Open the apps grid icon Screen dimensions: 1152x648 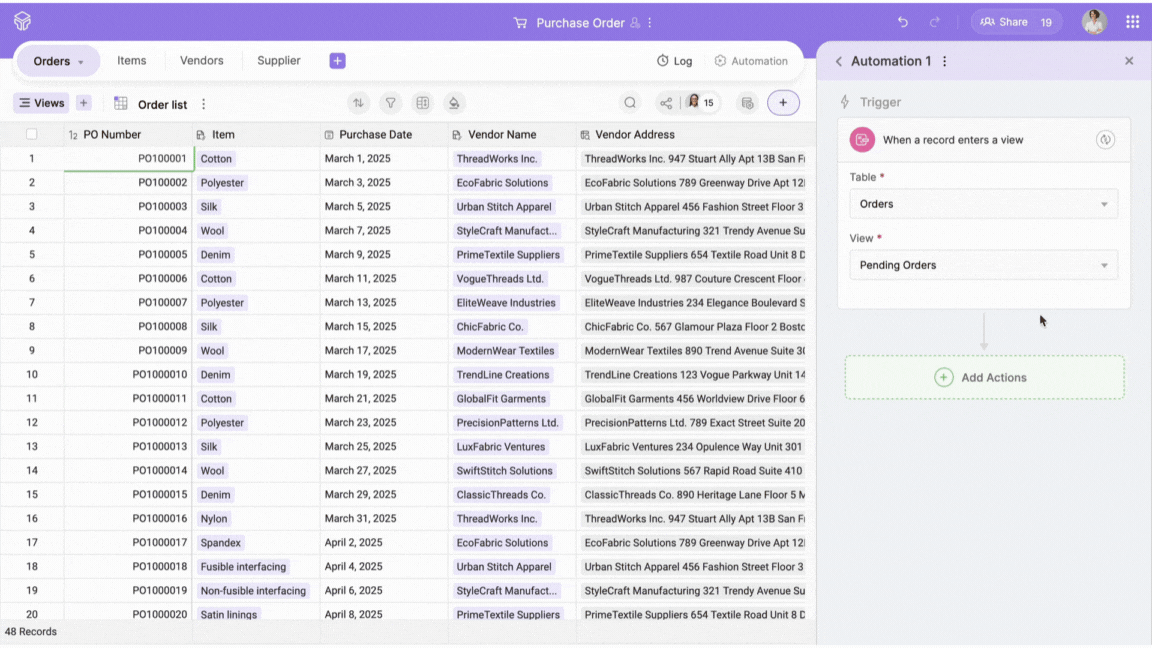coord(1132,22)
